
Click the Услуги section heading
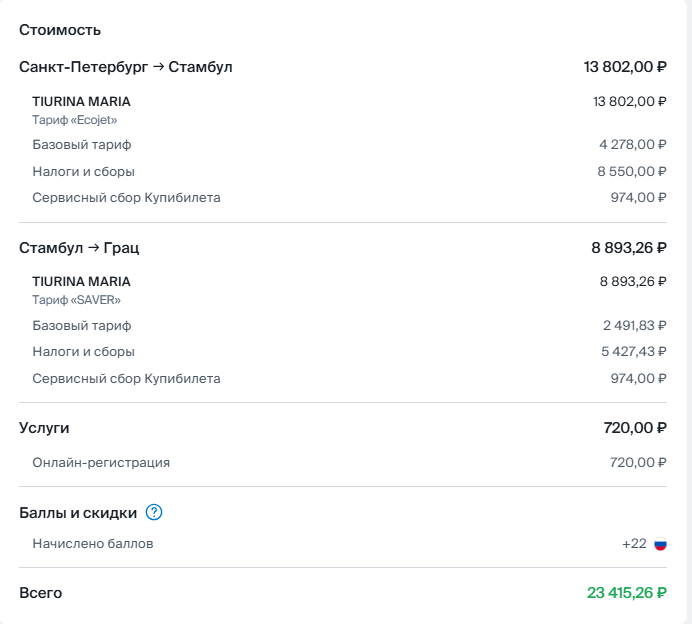(x=44, y=428)
